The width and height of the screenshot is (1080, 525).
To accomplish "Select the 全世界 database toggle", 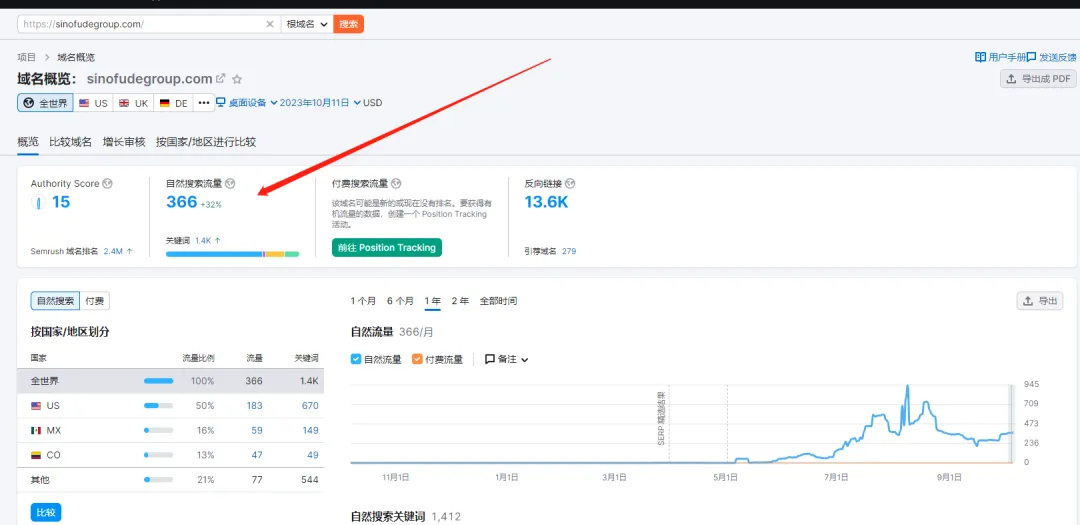I will 45,103.
